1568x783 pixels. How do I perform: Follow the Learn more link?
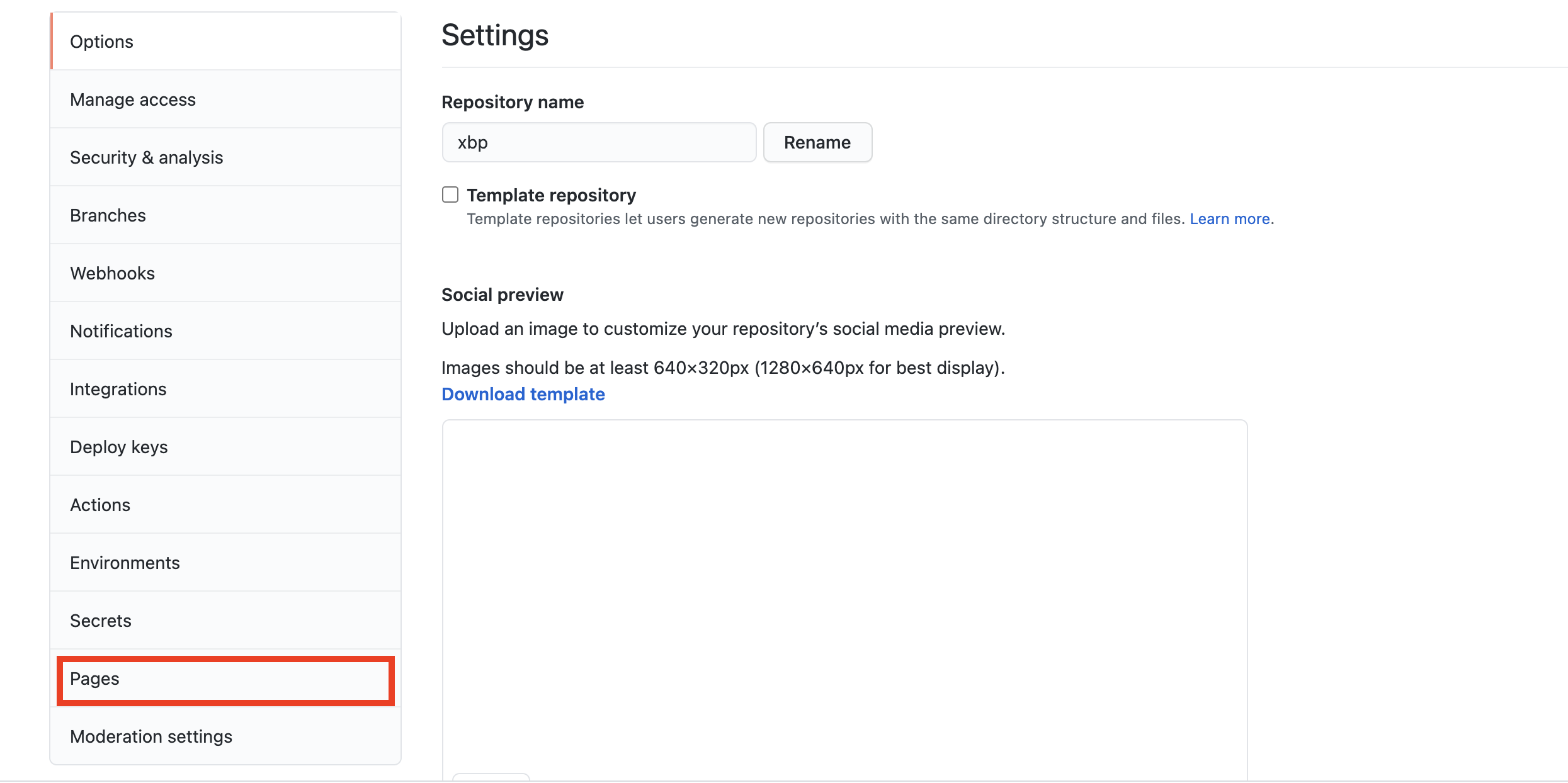click(1229, 219)
